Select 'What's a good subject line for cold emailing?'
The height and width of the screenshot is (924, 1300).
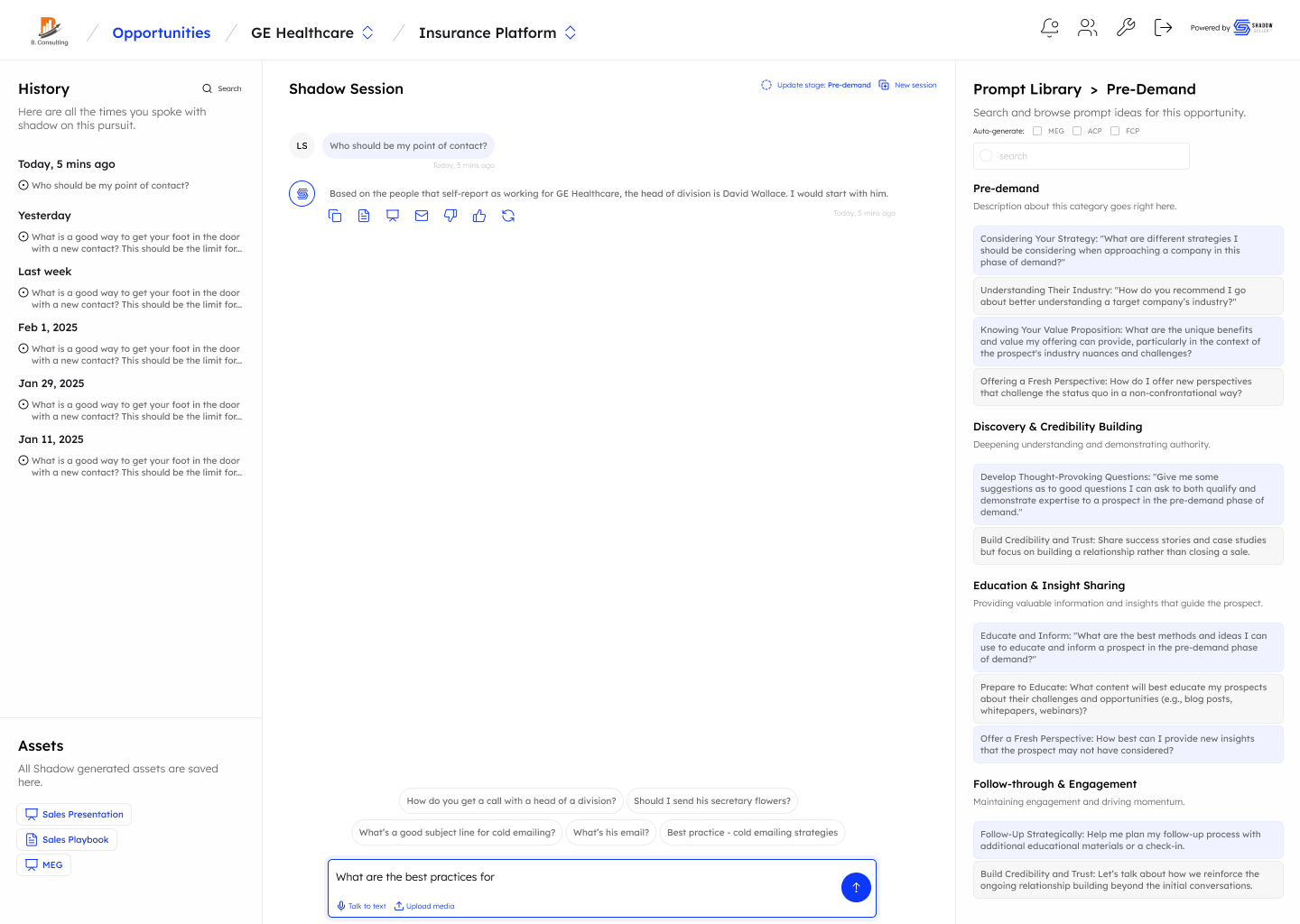pos(457,832)
